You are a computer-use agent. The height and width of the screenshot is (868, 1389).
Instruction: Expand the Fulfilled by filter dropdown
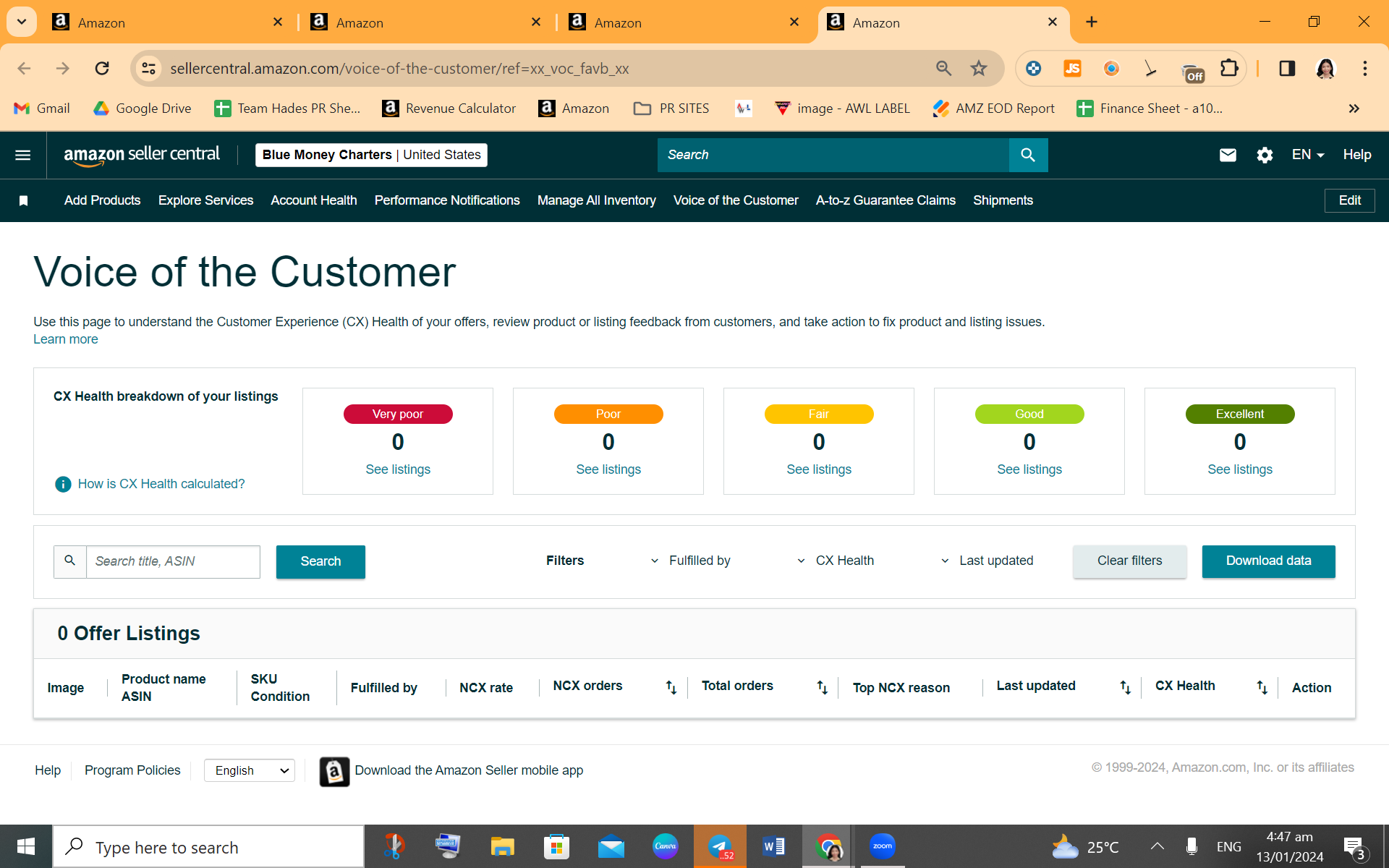pyautogui.click(x=692, y=561)
